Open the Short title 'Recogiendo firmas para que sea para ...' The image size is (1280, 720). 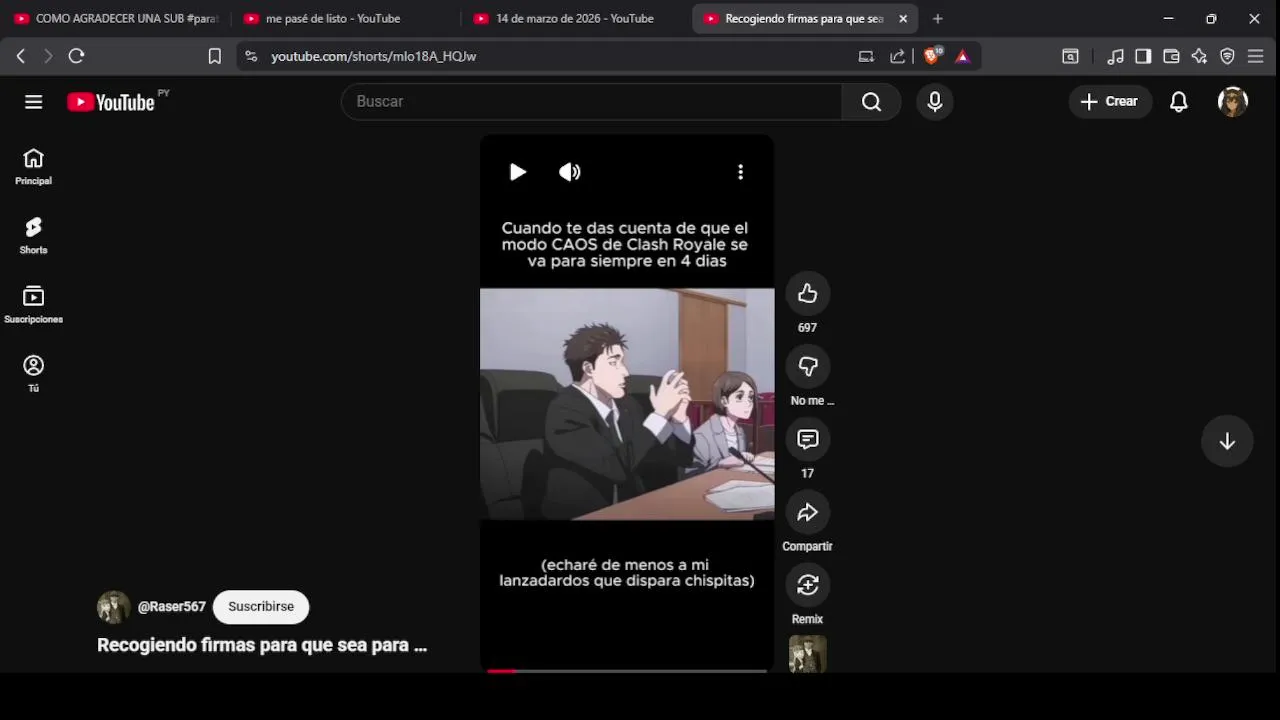[x=262, y=645]
